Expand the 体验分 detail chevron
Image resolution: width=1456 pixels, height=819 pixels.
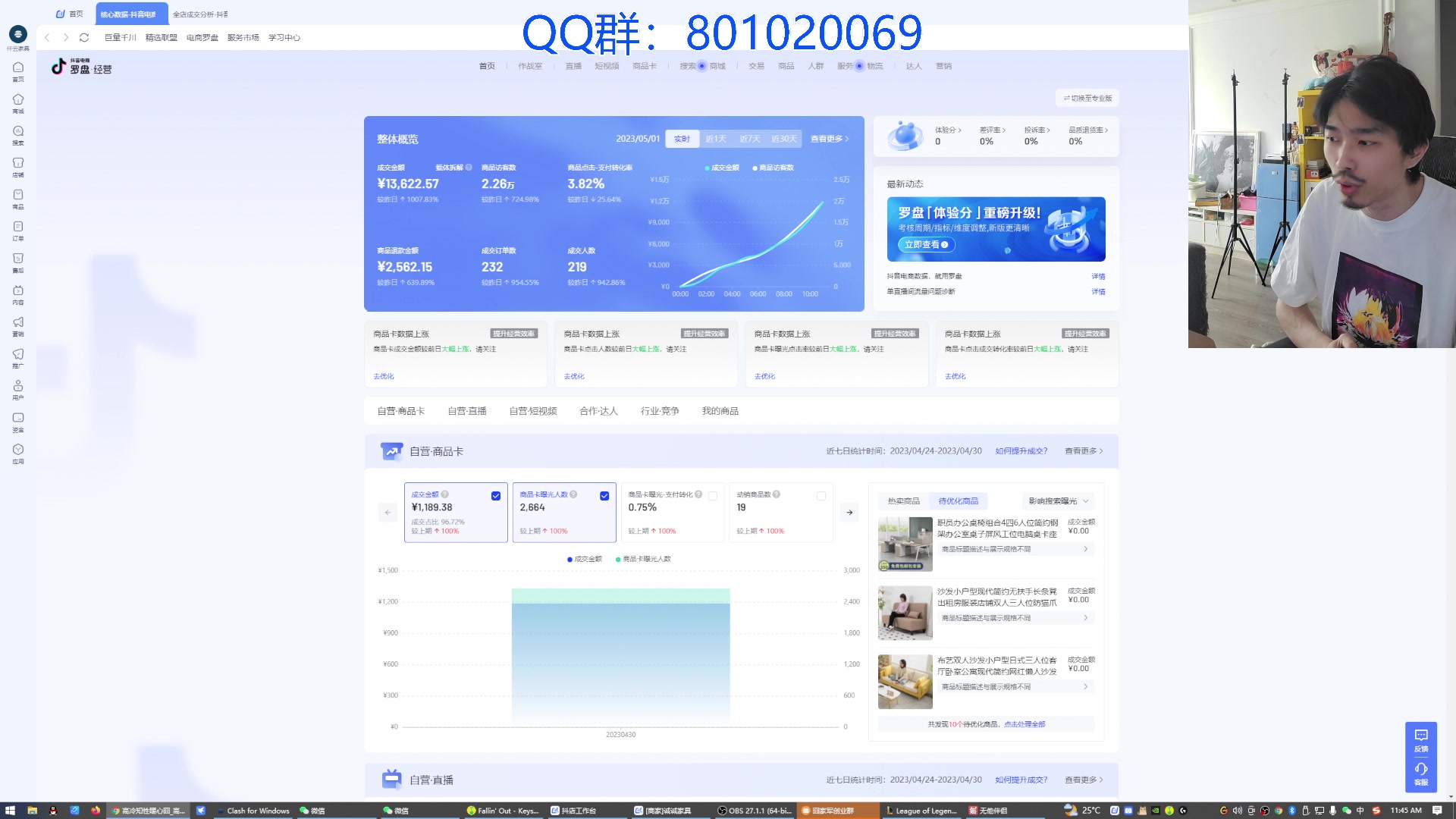pyautogui.click(x=960, y=130)
